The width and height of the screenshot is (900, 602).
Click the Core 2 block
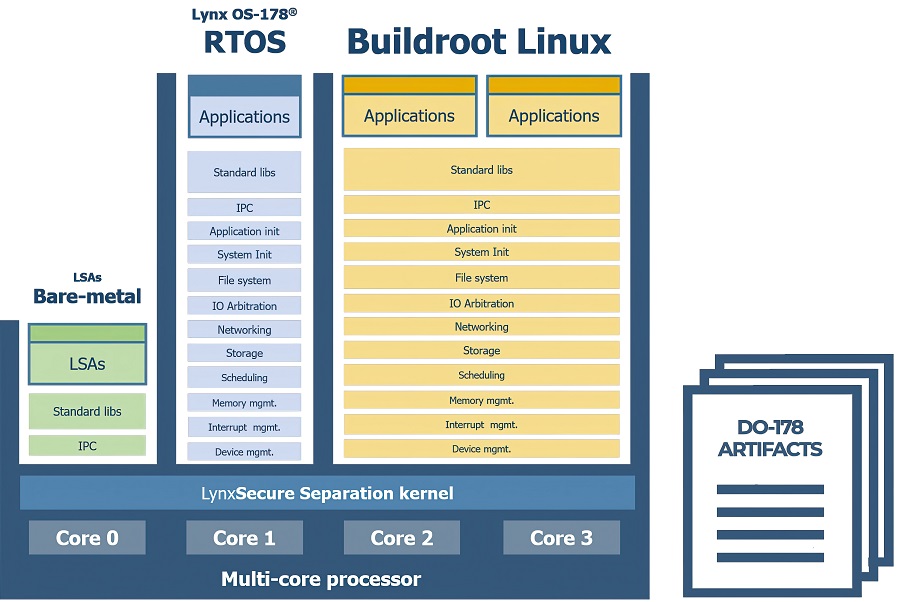tap(402, 538)
